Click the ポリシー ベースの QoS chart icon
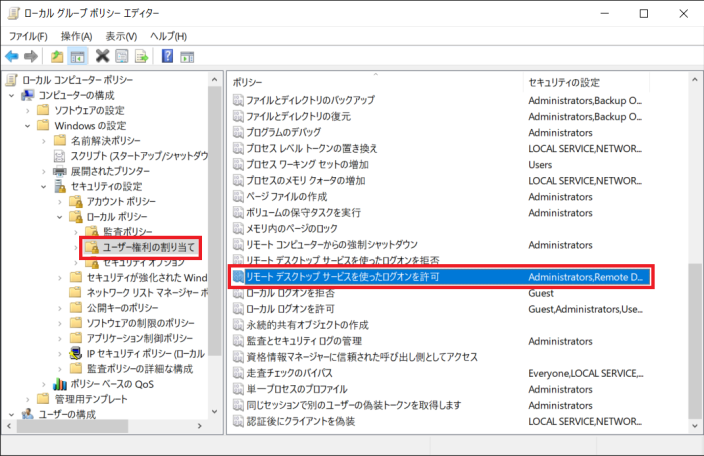This screenshot has width=704, height=456. pyautogui.click(x=60, y=384)
